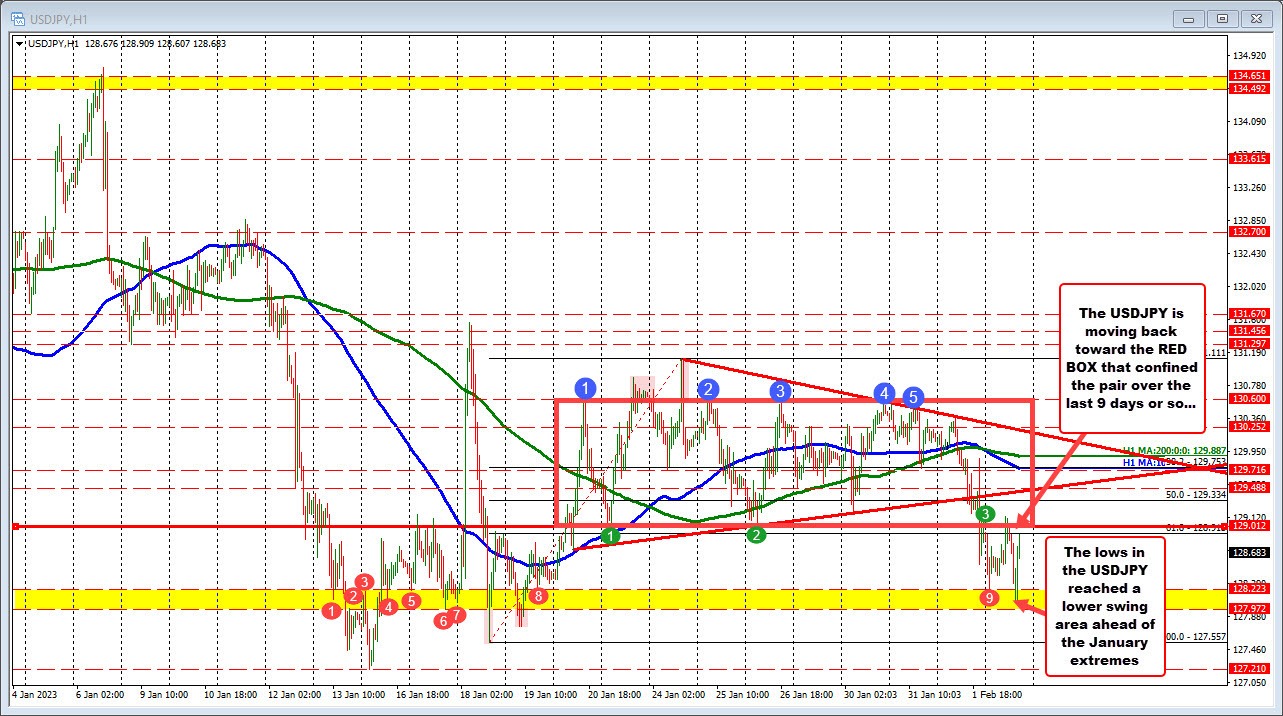1283x716 pixels.
Task: Click red circle marker 9 at the recent swing low
Action: point(989,597)
